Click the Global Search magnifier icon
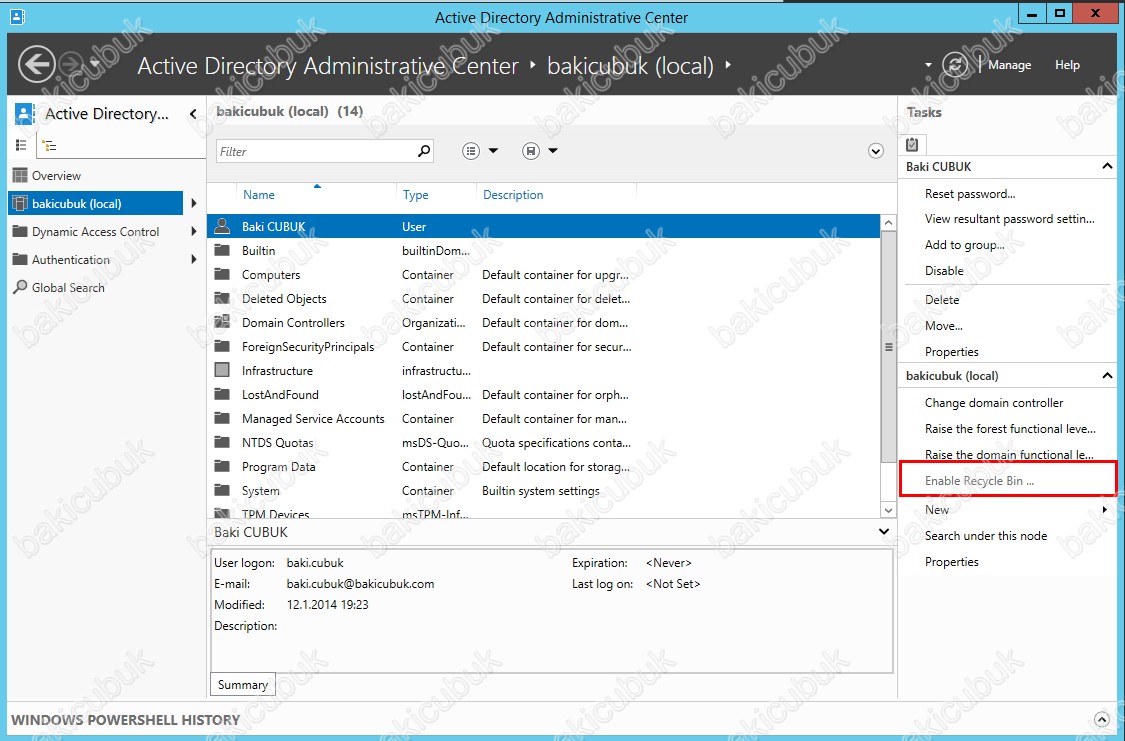1125x741 pixels. [20, 287]
